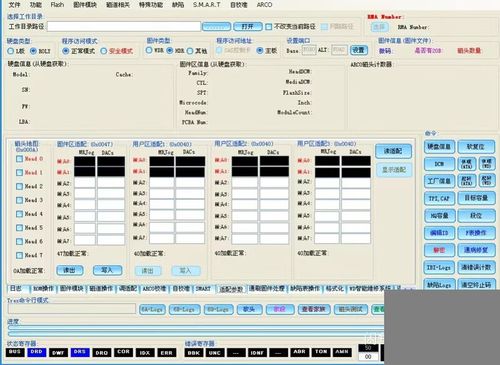Viewport: 500px width, 365px height.
Task: Click the 硬盘信息 command button
Action: click(439, 147)
